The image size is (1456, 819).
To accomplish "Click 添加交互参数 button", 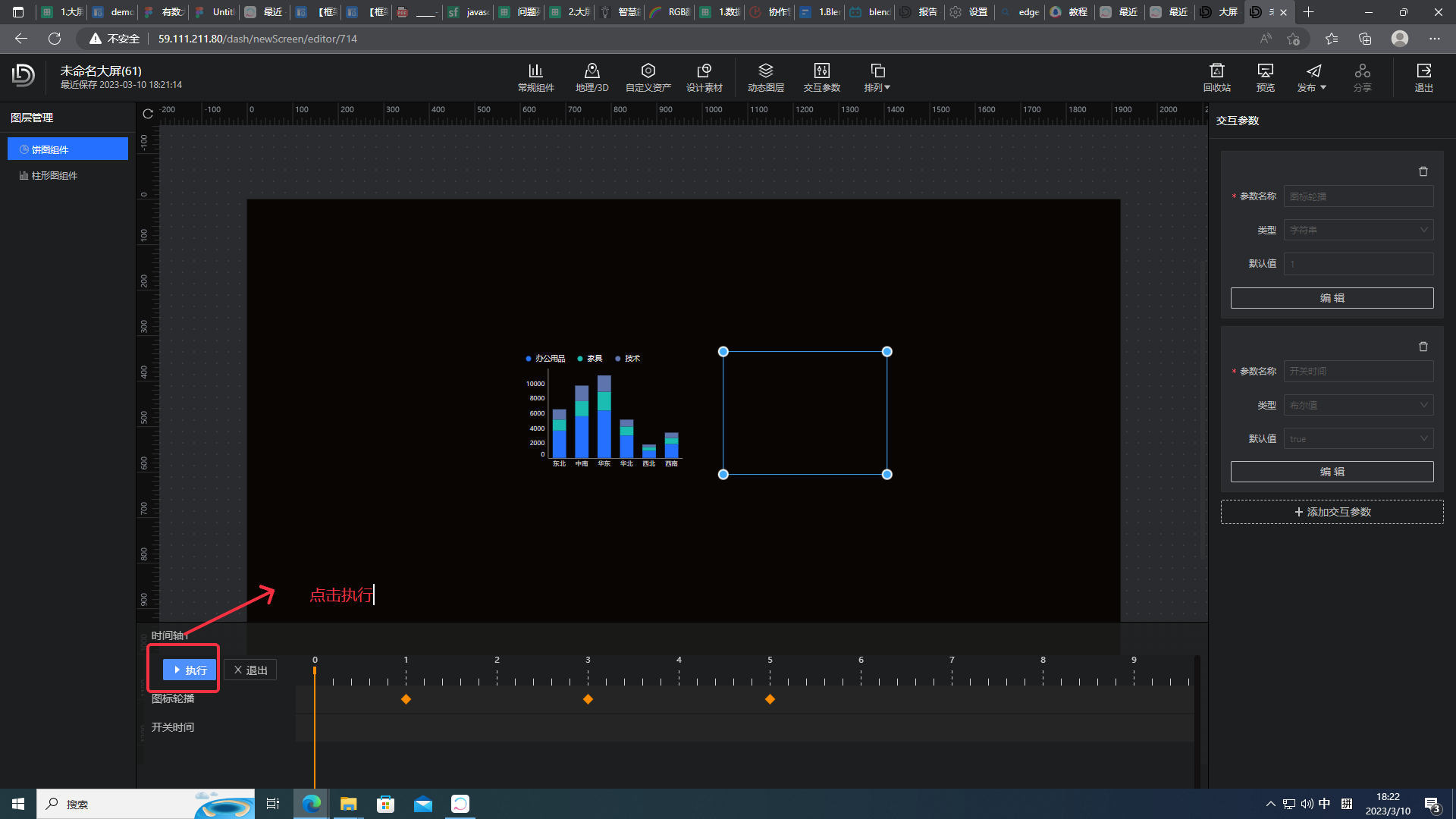I will click(1332, 512).
